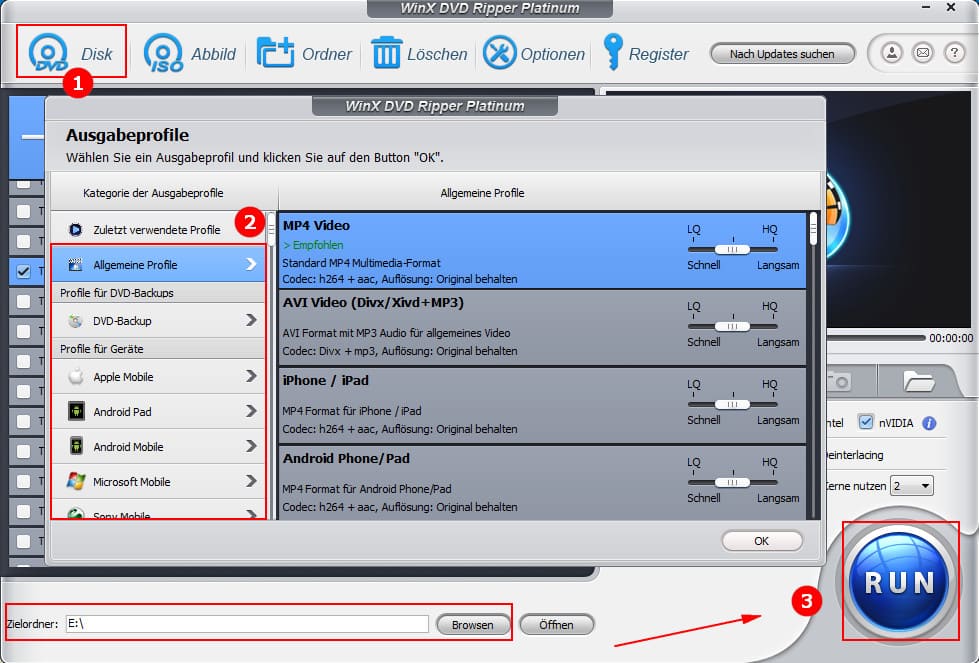Toggle the nVIDIA hardware acceleration checkbox

point(866,422)
